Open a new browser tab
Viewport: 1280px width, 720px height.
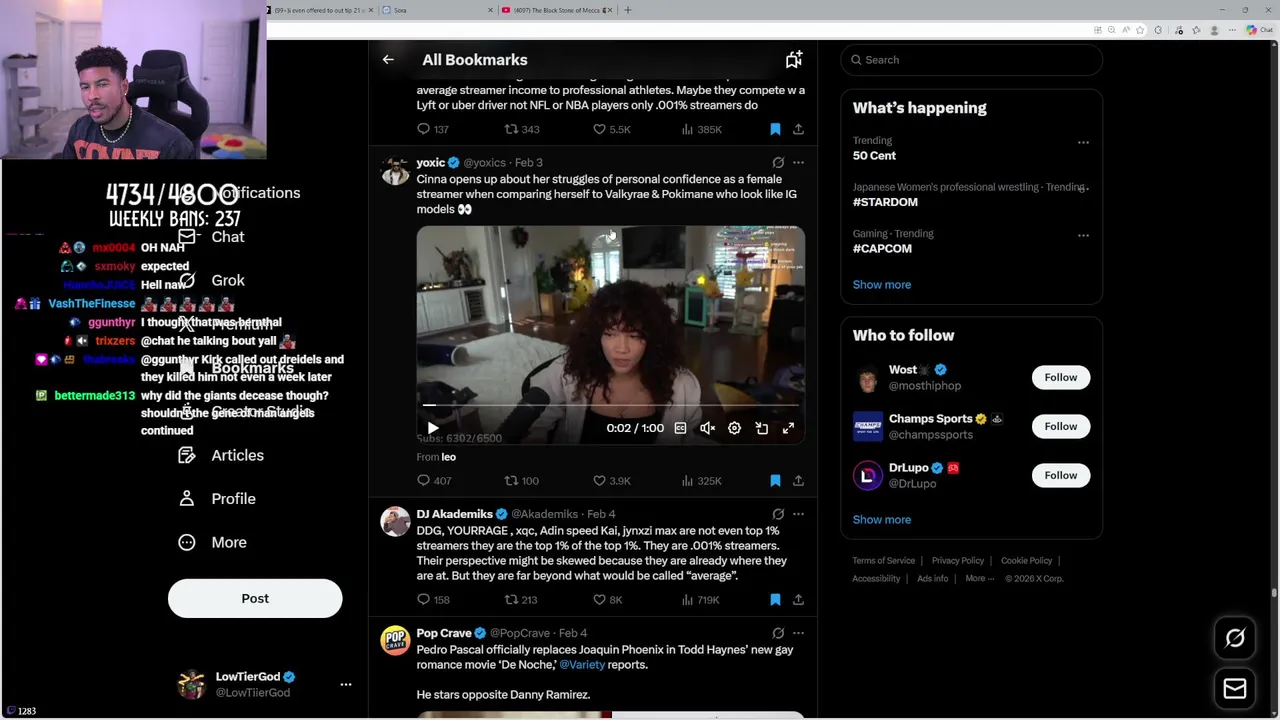click(628, 10)
